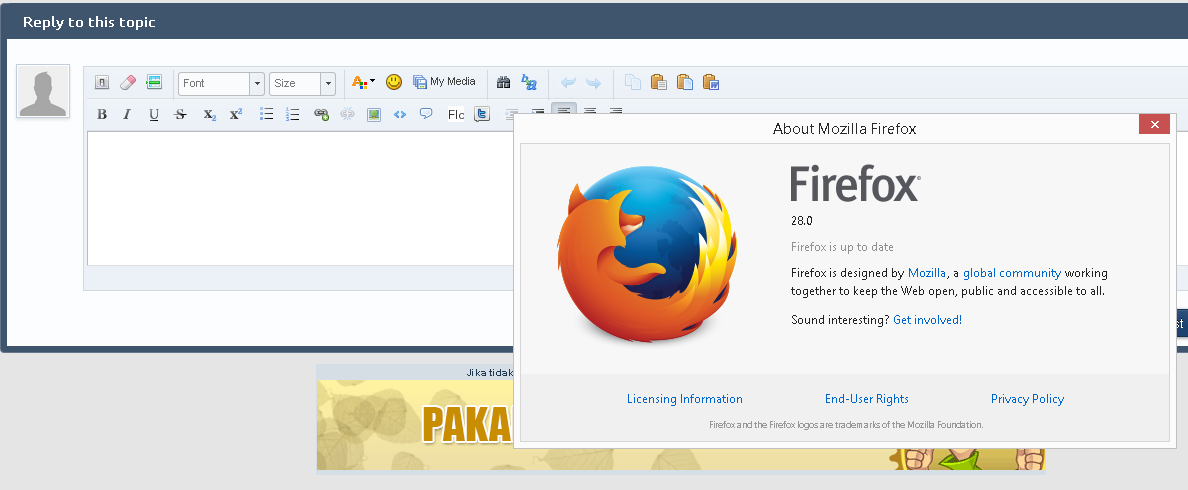Toggle strikethrough formatting
The image size is (1188, 490).
[180, 114]
